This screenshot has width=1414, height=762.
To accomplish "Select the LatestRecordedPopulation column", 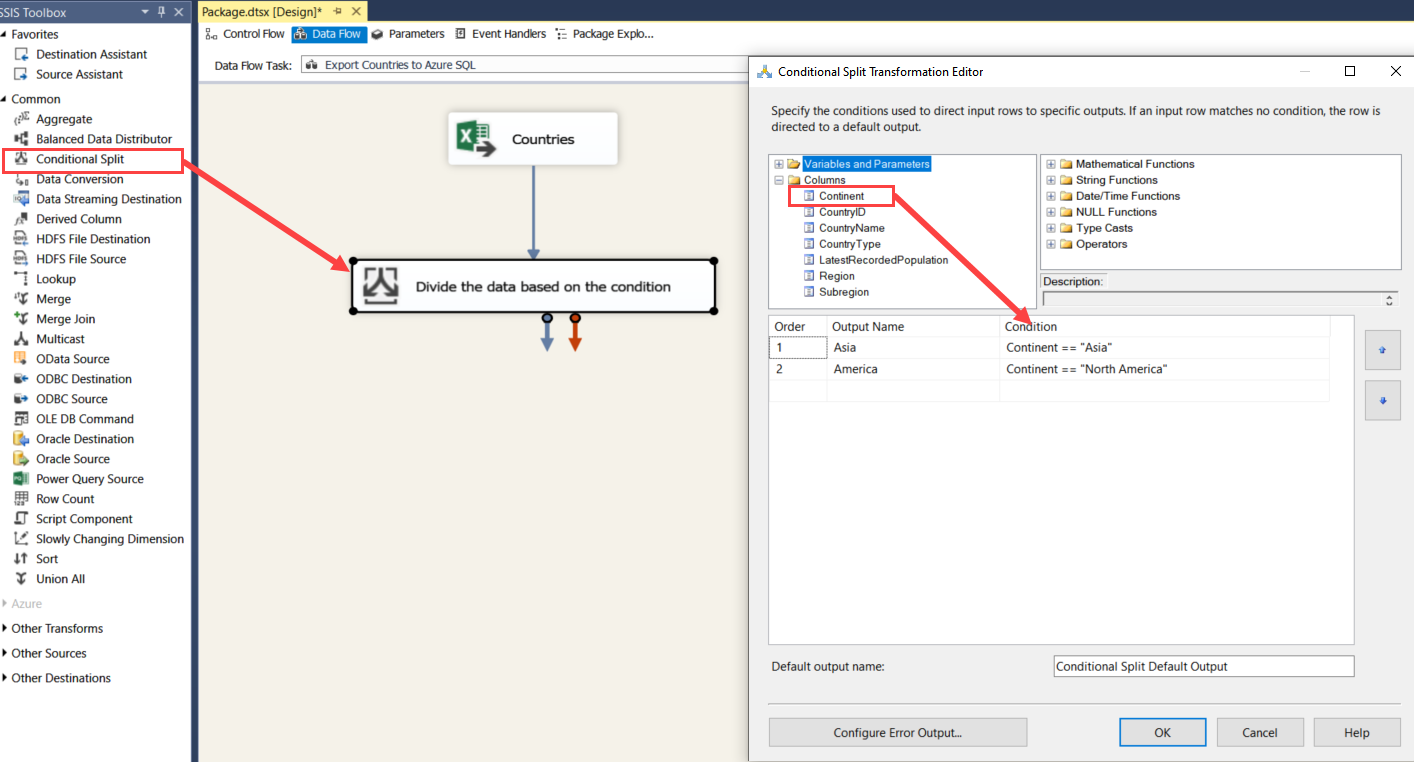I will [x=884, y=260].
